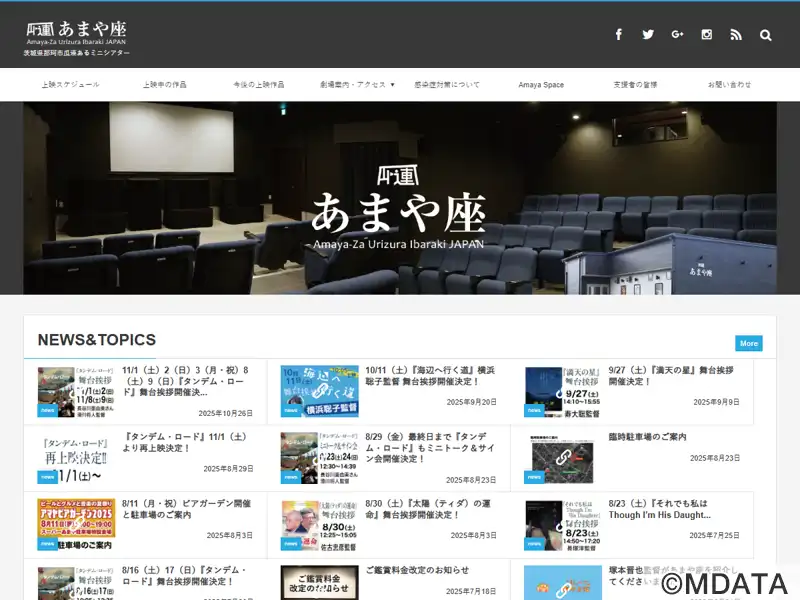800x600 pixels.
Task: Open the 9/27 満天の星 舞台挨拶 article
Action: pyautogui.click(x=671, y=376)
